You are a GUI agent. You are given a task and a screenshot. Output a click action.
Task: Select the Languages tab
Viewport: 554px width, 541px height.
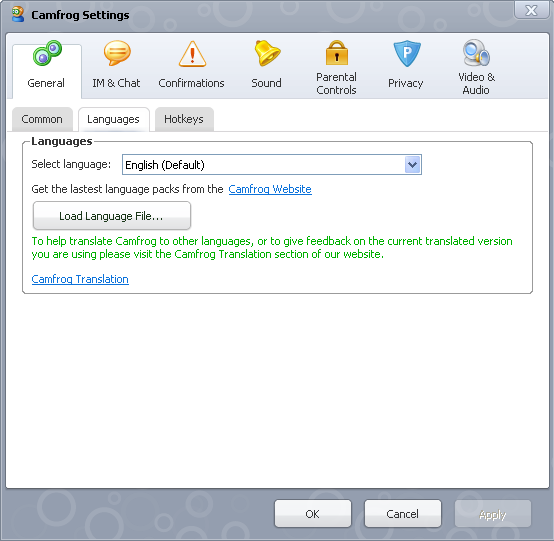(113, 119)
